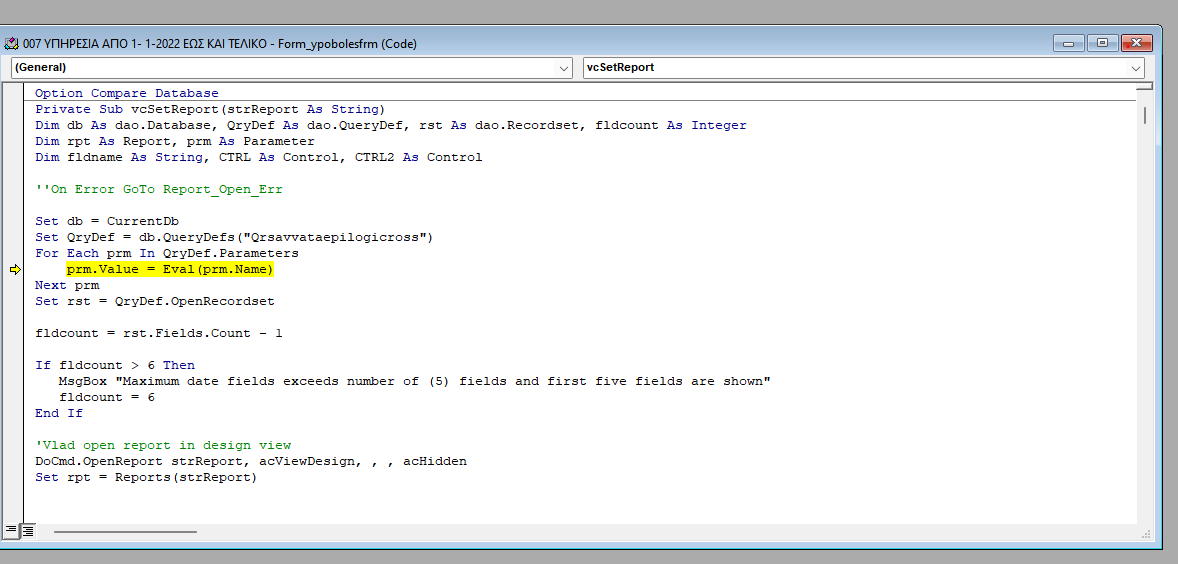The width and height of the screenshot is (1178, 564).
Task: Click the 'Dim db As dao.Database' line
Action: (x=391, y=125)
